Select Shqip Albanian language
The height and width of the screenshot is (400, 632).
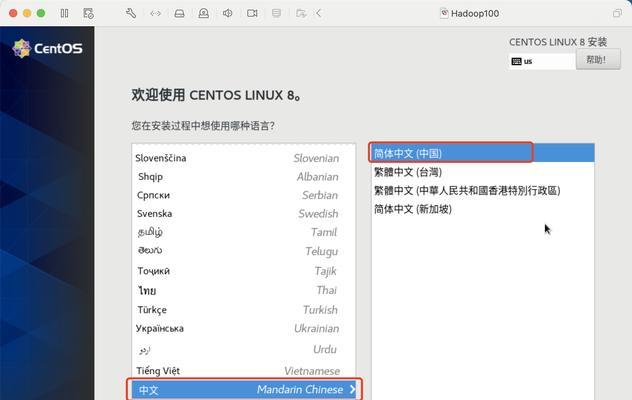click(x=243, y=177)
